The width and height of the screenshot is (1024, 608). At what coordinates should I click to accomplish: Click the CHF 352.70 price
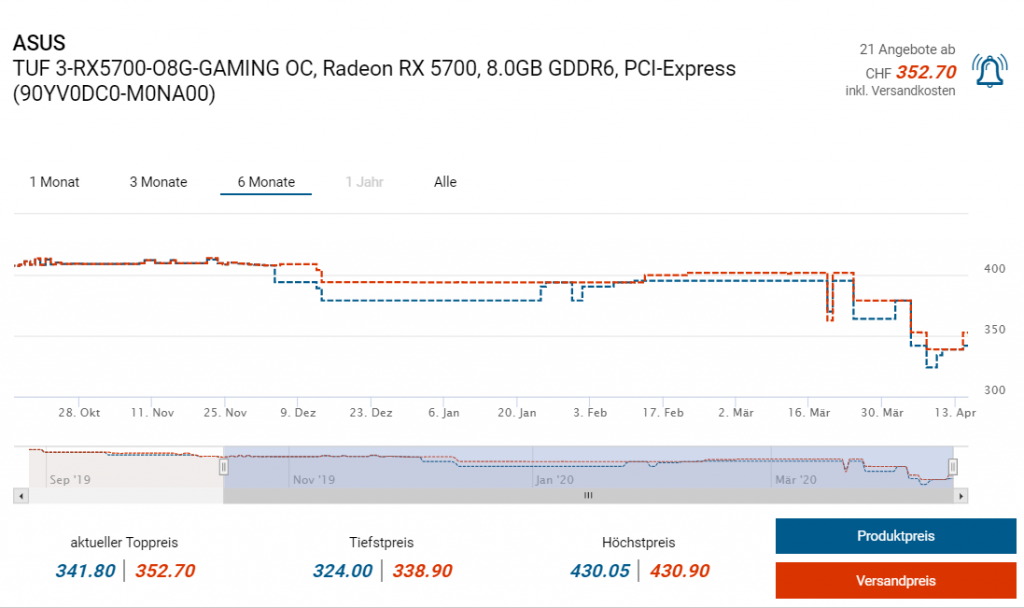925,71
